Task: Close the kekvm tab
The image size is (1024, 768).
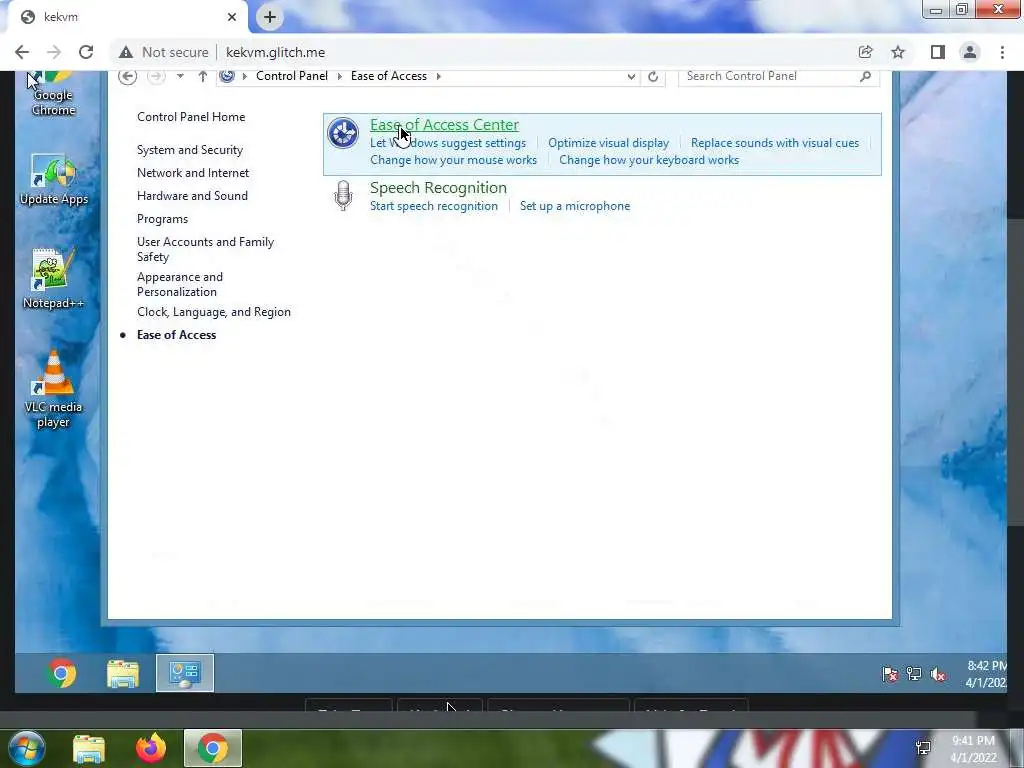Action: pos(232,17)
